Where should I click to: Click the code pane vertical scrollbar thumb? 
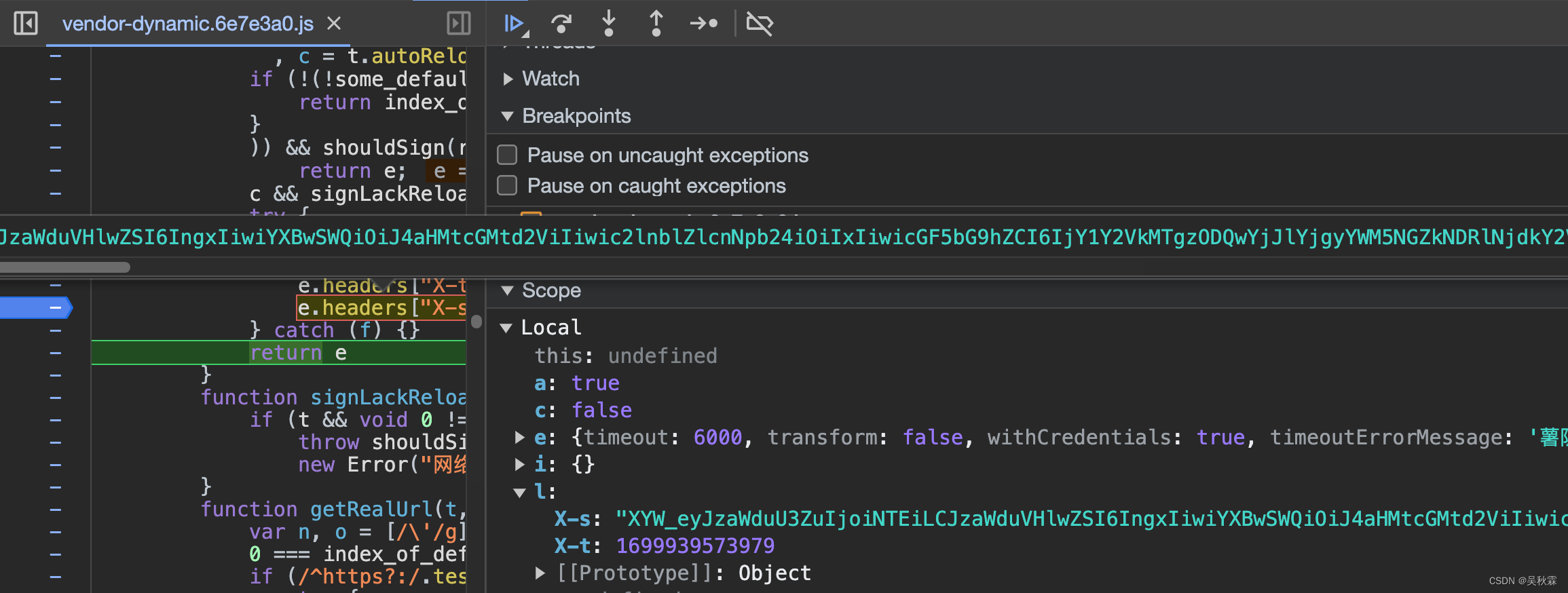tap(477, 322)
